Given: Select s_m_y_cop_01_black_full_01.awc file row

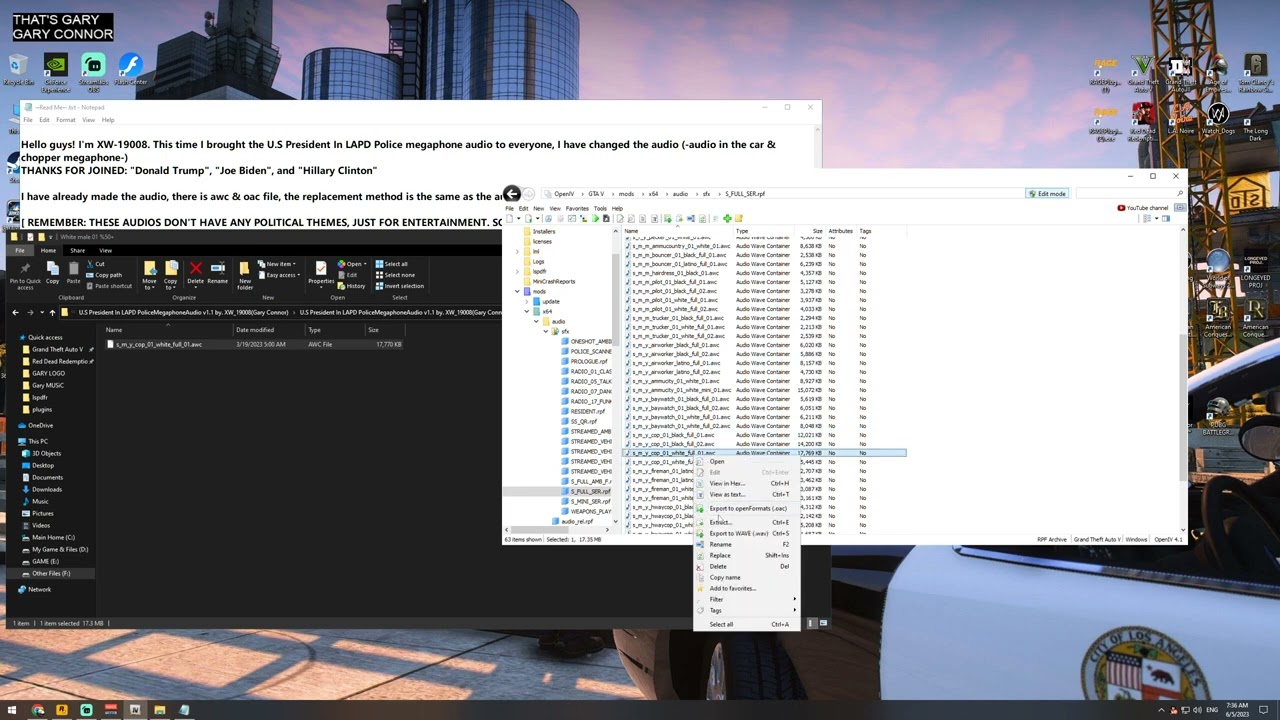Looking at the screenshot, I should [765, 435].
